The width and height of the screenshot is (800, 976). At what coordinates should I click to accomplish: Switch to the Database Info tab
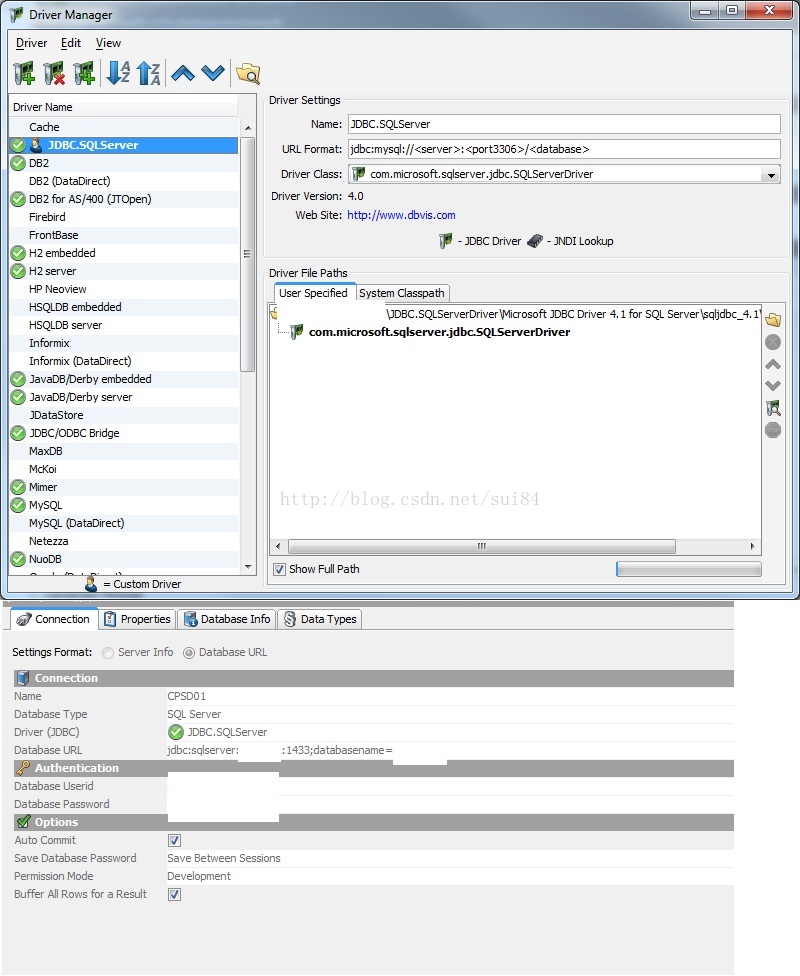[x=227, y=619]
